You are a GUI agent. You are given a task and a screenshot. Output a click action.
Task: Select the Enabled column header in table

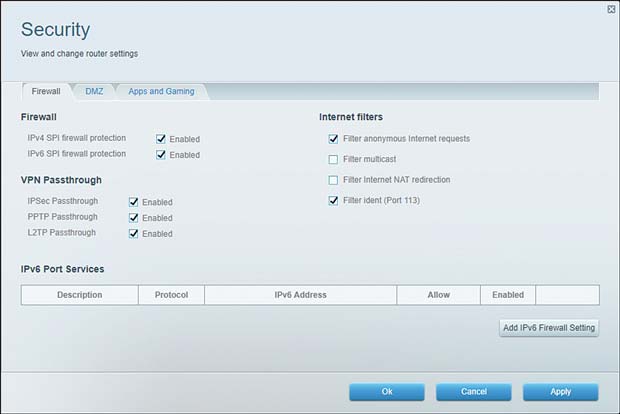pyautogui.click(x=508, y=295)
